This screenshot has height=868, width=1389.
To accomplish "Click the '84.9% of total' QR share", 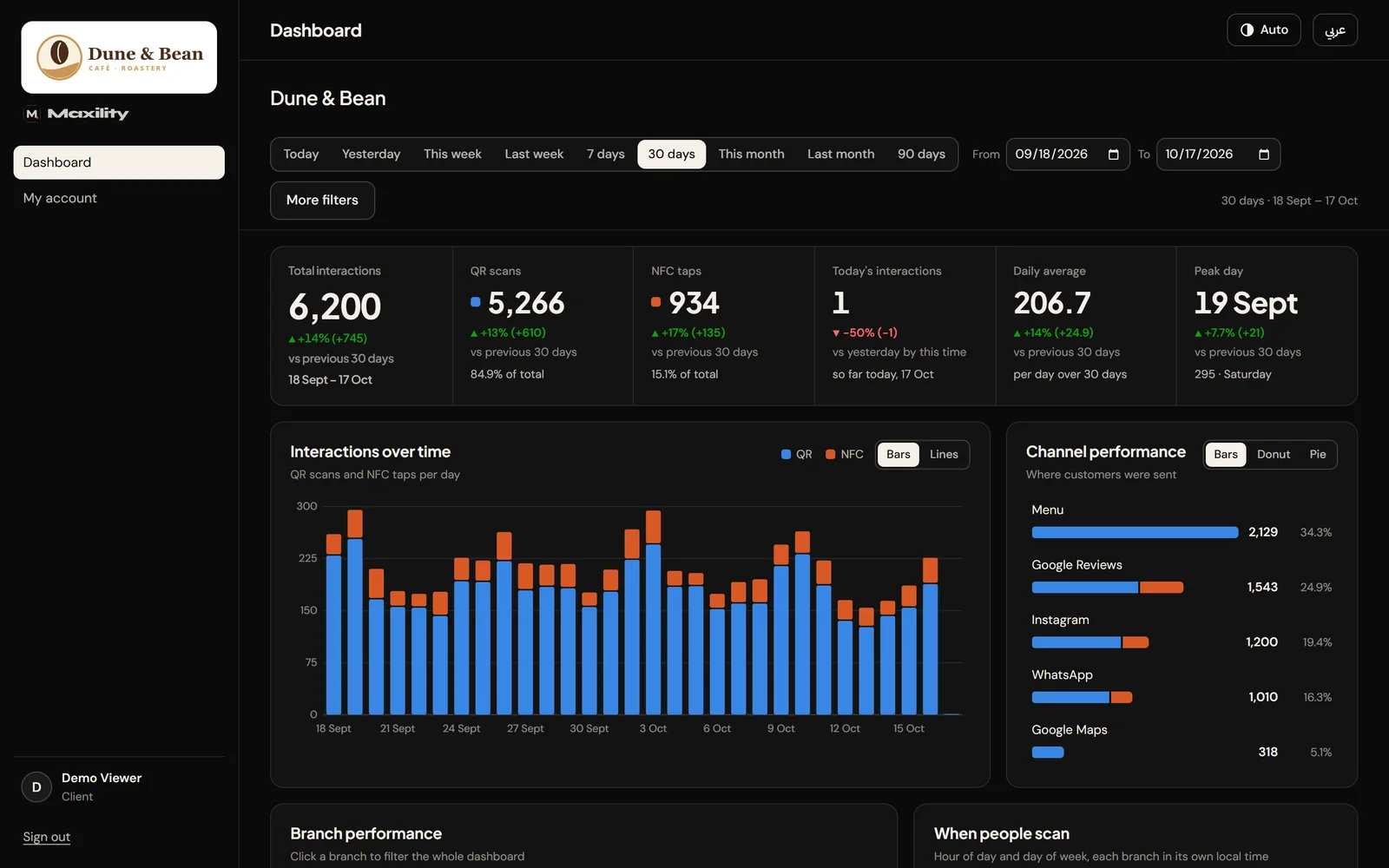I will pos(507,374).
